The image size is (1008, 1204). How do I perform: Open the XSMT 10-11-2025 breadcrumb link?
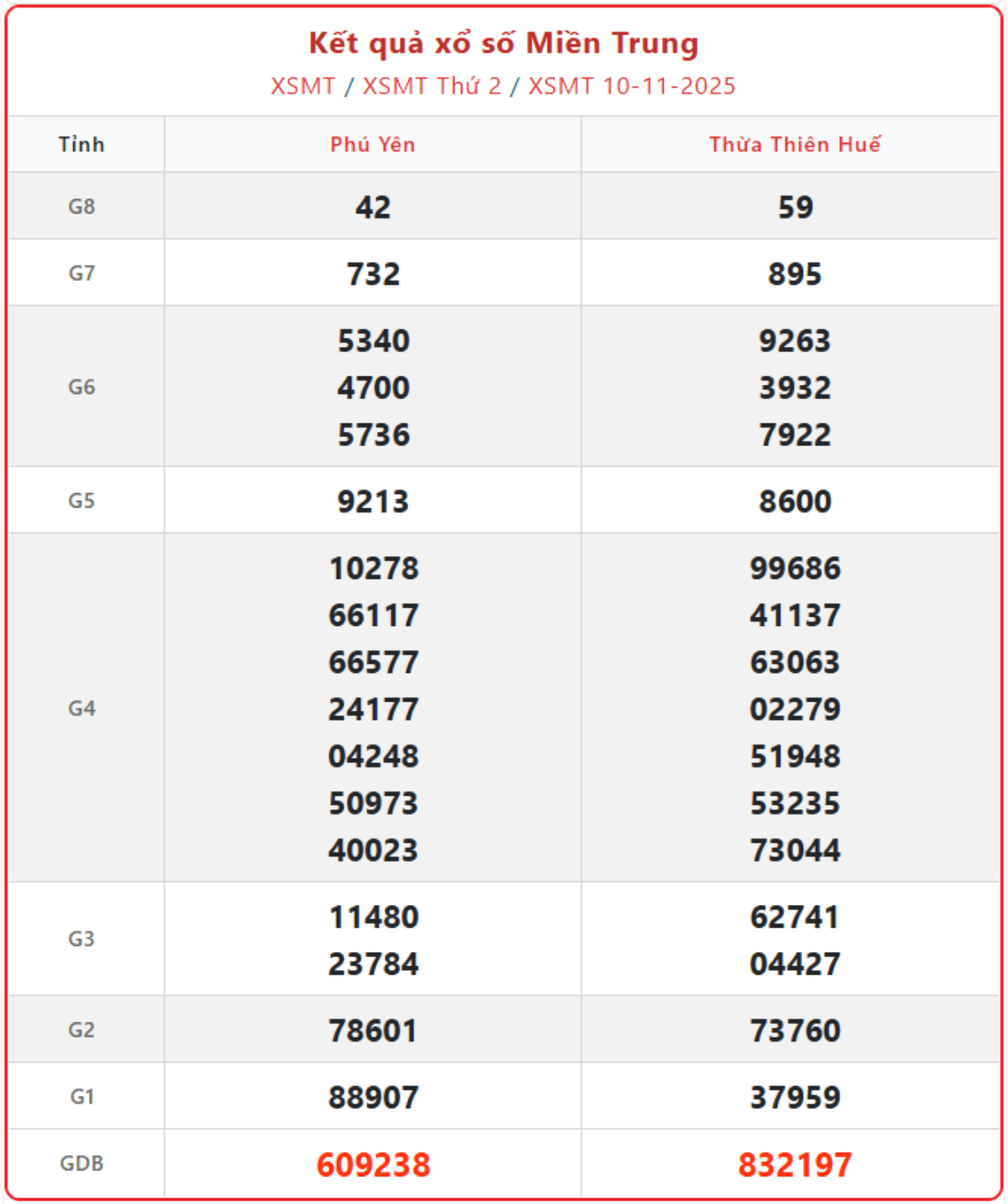[x=632, y=87]
